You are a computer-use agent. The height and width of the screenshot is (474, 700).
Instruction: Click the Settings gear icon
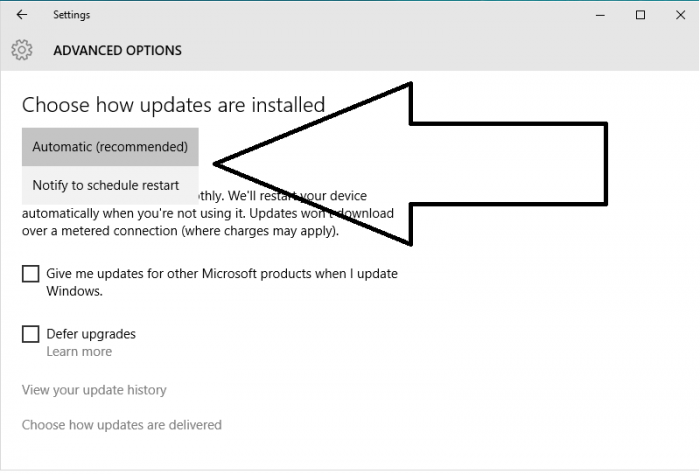[22, 50]
